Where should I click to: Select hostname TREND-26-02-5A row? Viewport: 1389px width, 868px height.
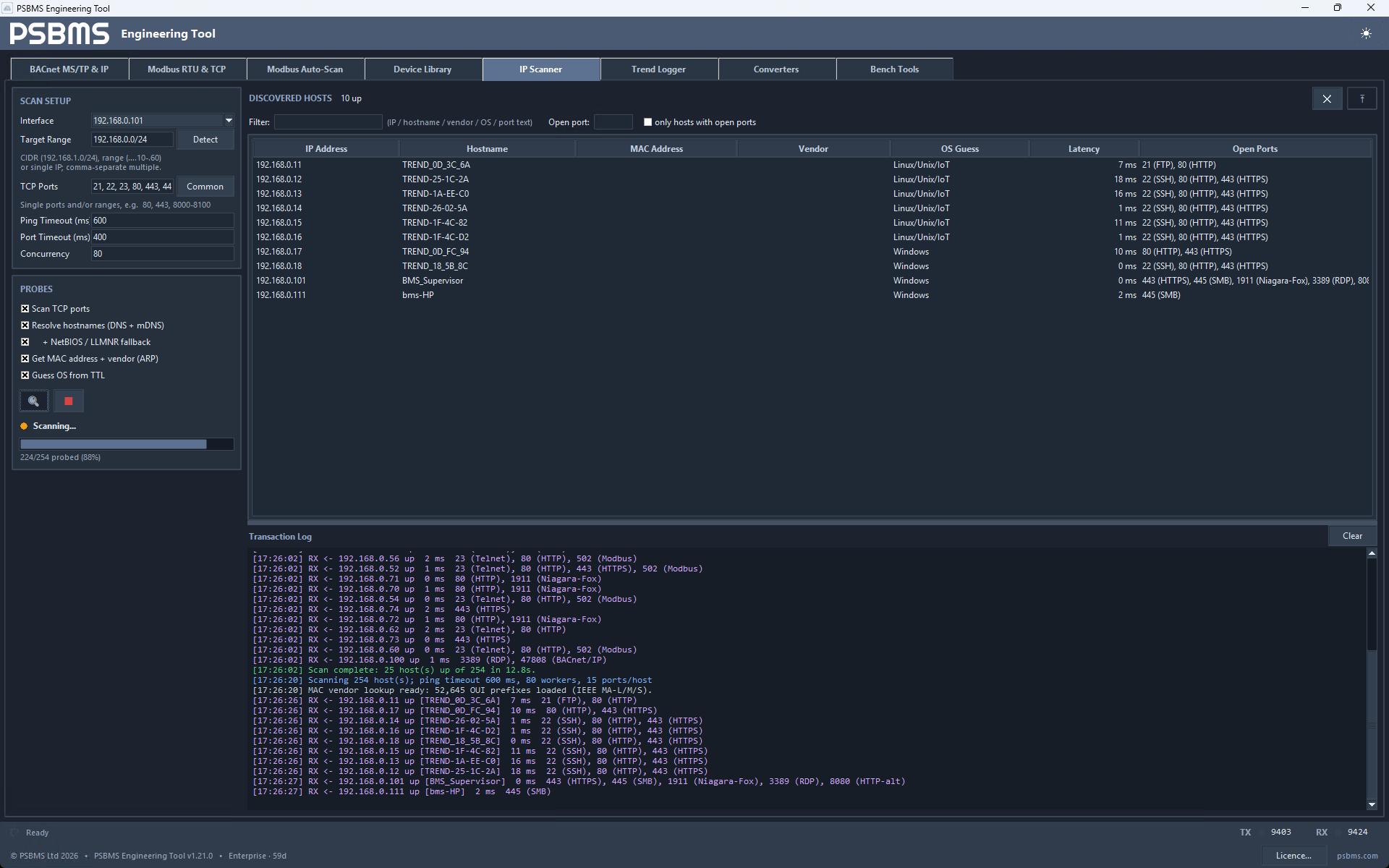pos(812,208)
